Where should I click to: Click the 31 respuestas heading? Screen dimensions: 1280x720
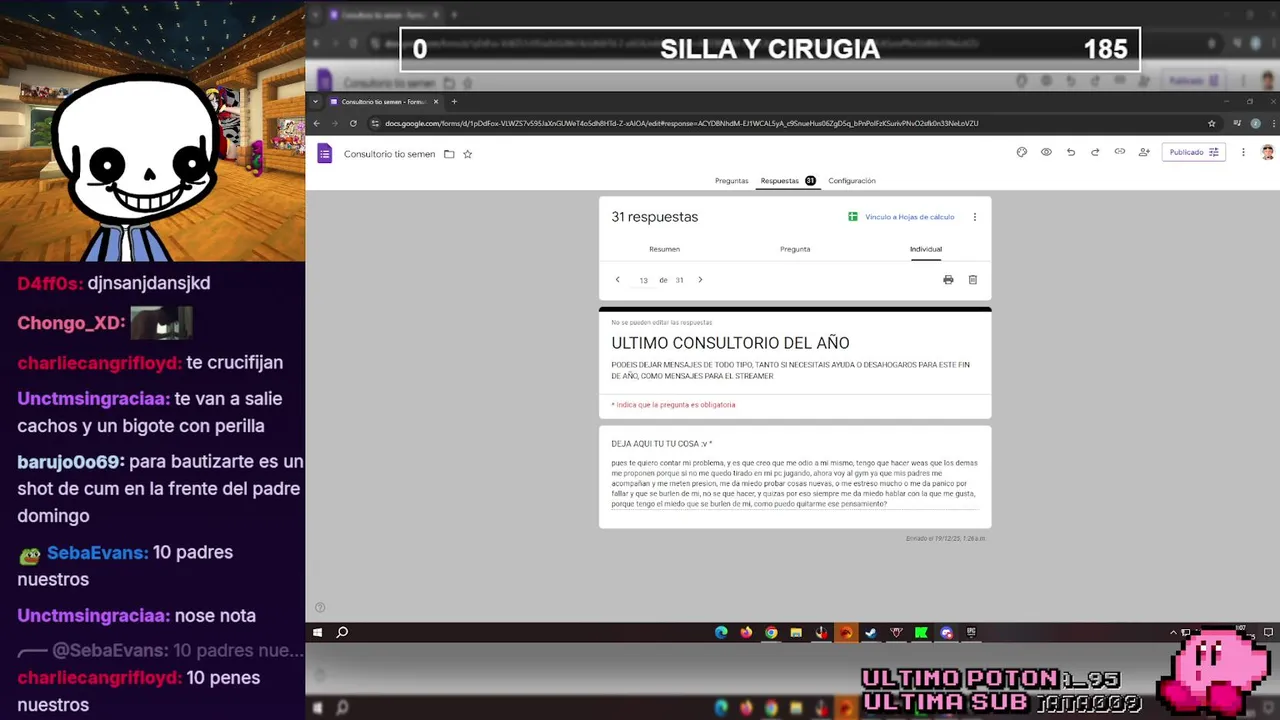pyautogui.click(x=654, y=217)
